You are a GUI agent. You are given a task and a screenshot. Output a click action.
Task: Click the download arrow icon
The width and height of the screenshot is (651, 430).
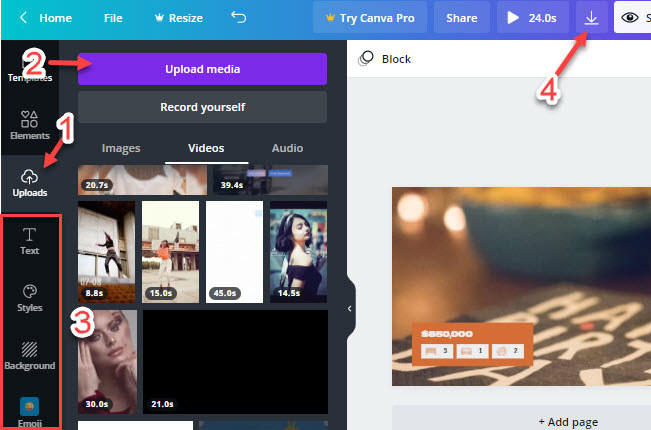pyautogui.click(x=591, y=18)
